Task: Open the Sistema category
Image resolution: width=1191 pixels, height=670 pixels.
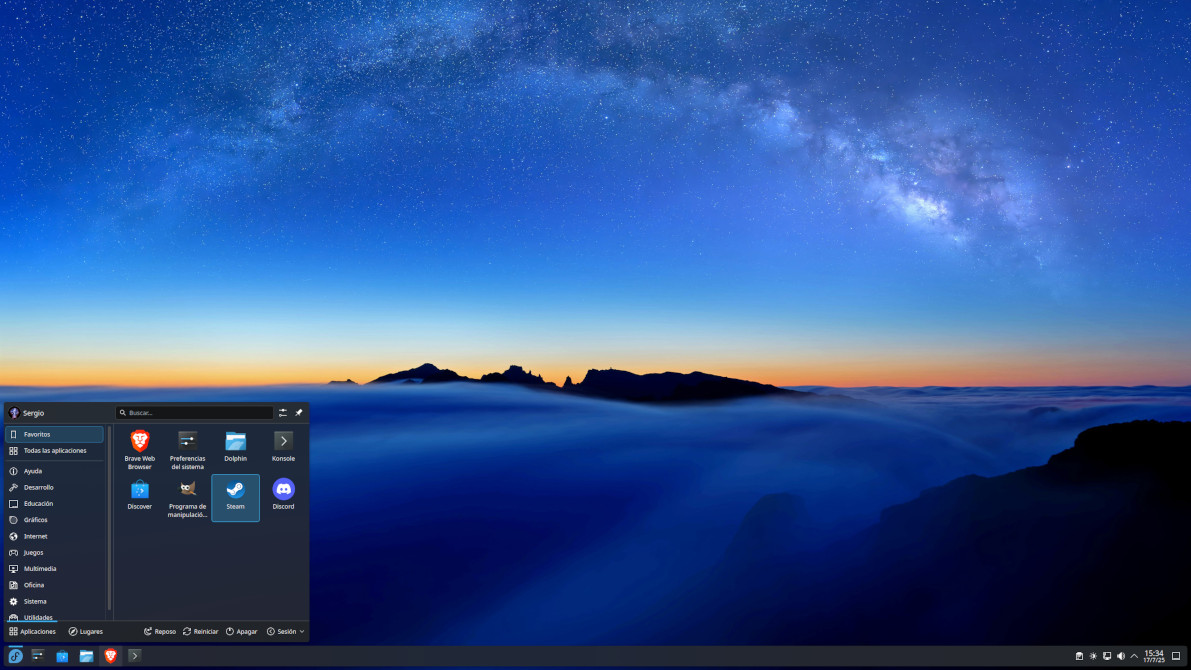Action: pyautogui.click(x=54, y=602)
